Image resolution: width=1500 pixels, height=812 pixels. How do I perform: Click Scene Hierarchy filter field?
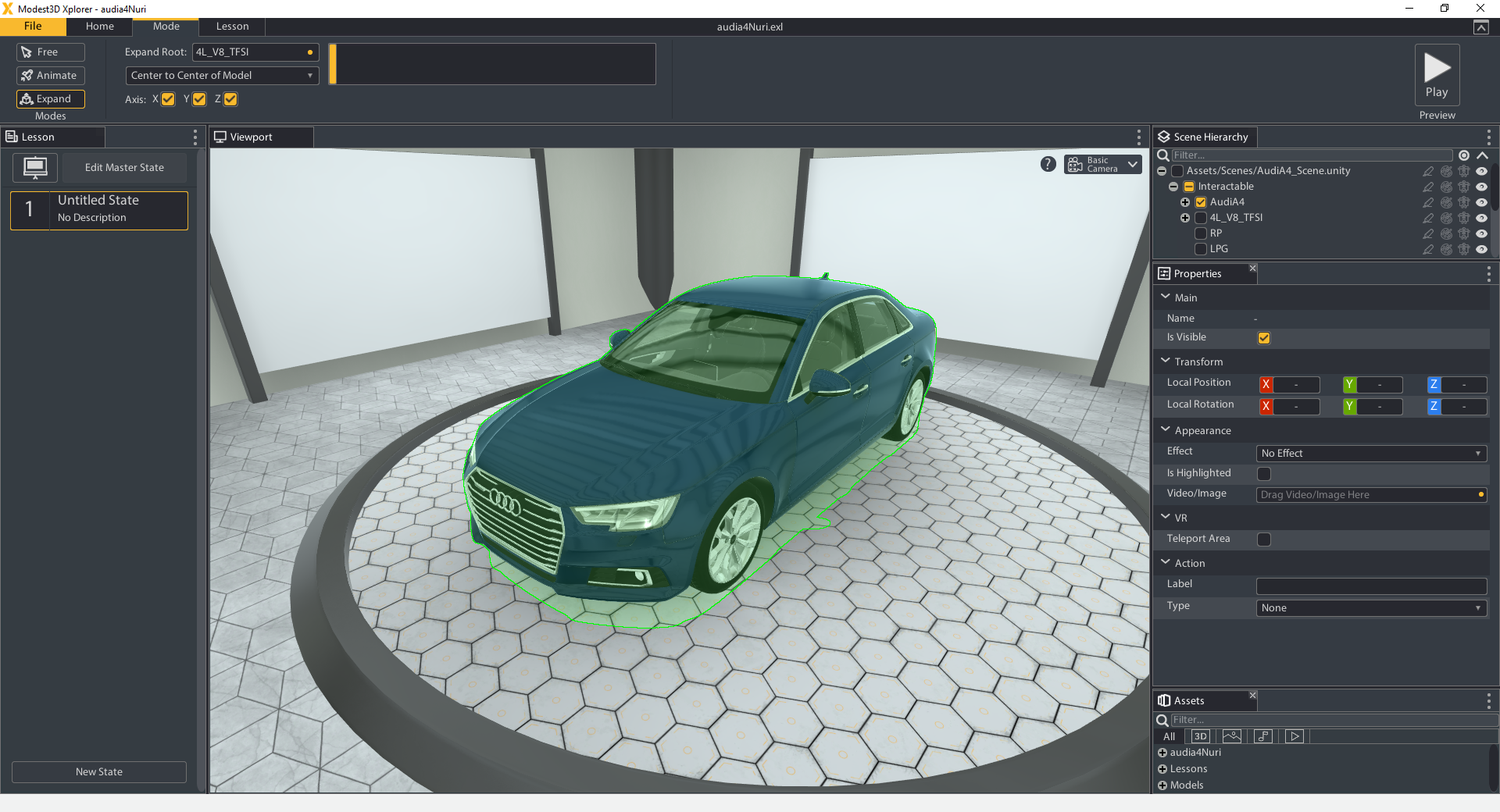[x=1312, y=155]
